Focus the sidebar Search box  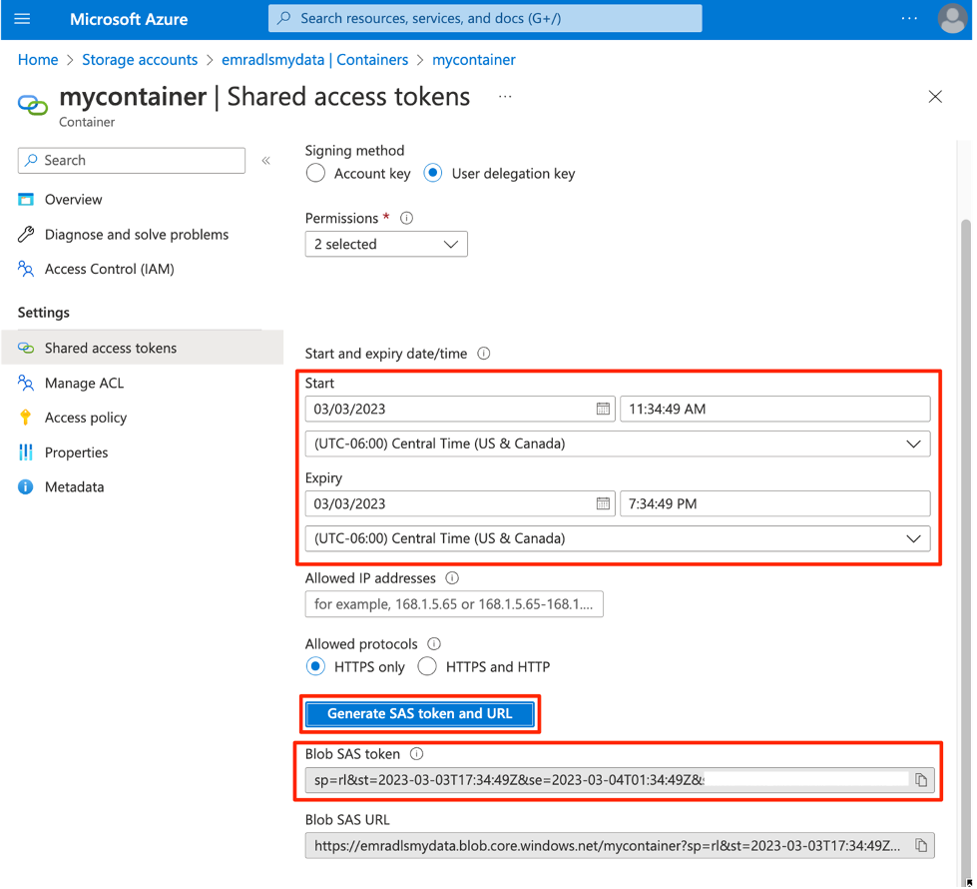(131, 161)
